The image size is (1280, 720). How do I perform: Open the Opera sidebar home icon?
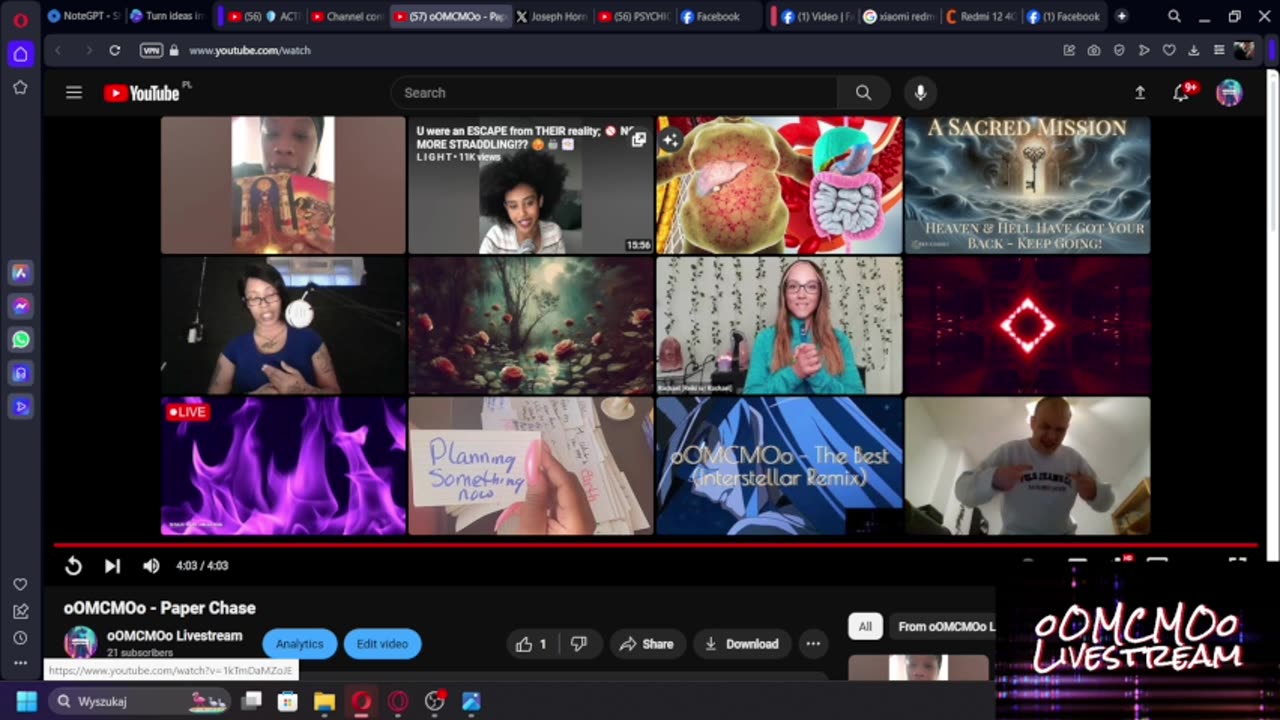20,54
